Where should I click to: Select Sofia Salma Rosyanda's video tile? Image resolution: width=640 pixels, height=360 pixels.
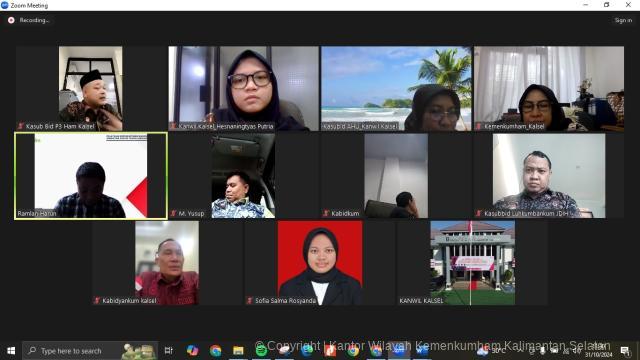320,263
